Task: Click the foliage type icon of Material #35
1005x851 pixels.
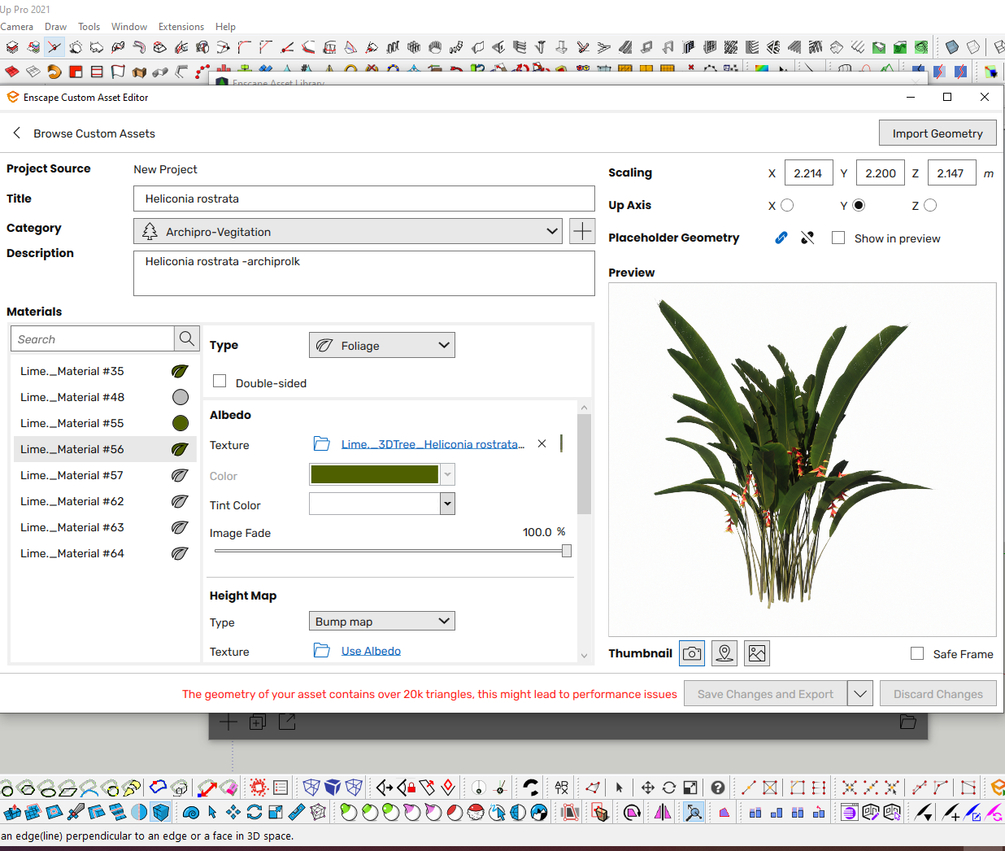Action: [x=180, y=371]
